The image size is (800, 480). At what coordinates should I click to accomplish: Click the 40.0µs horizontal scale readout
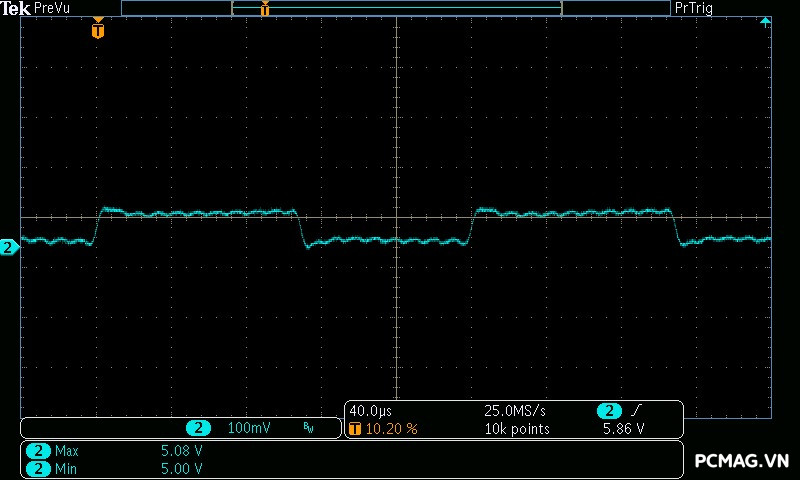click(370, 411)
